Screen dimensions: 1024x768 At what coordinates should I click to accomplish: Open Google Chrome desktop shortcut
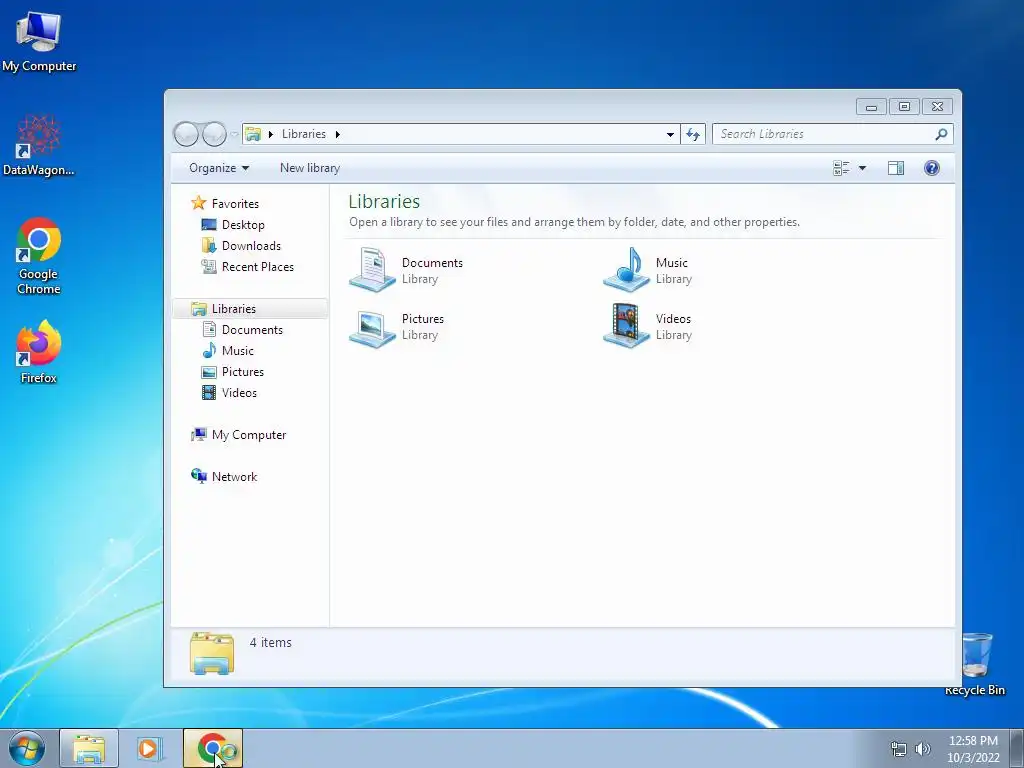pyautogui.click(x=39, y=255)
